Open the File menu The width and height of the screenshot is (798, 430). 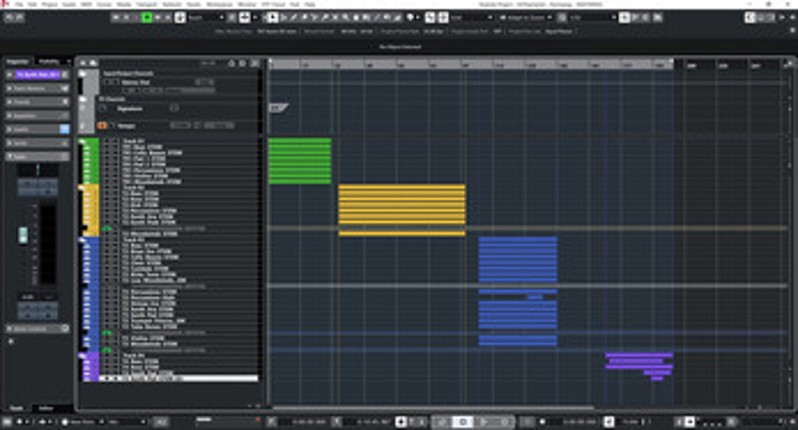point(19,4)
